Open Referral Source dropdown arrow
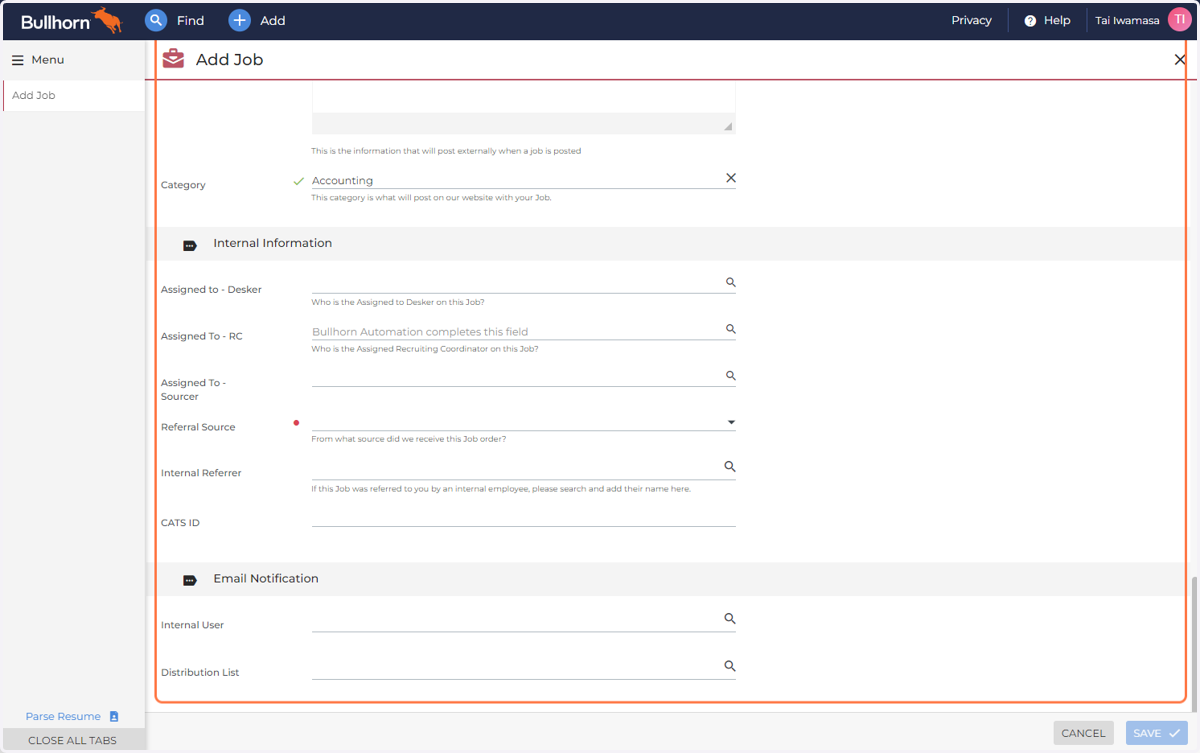This screenshot has height=753, width=1200. 731,422
